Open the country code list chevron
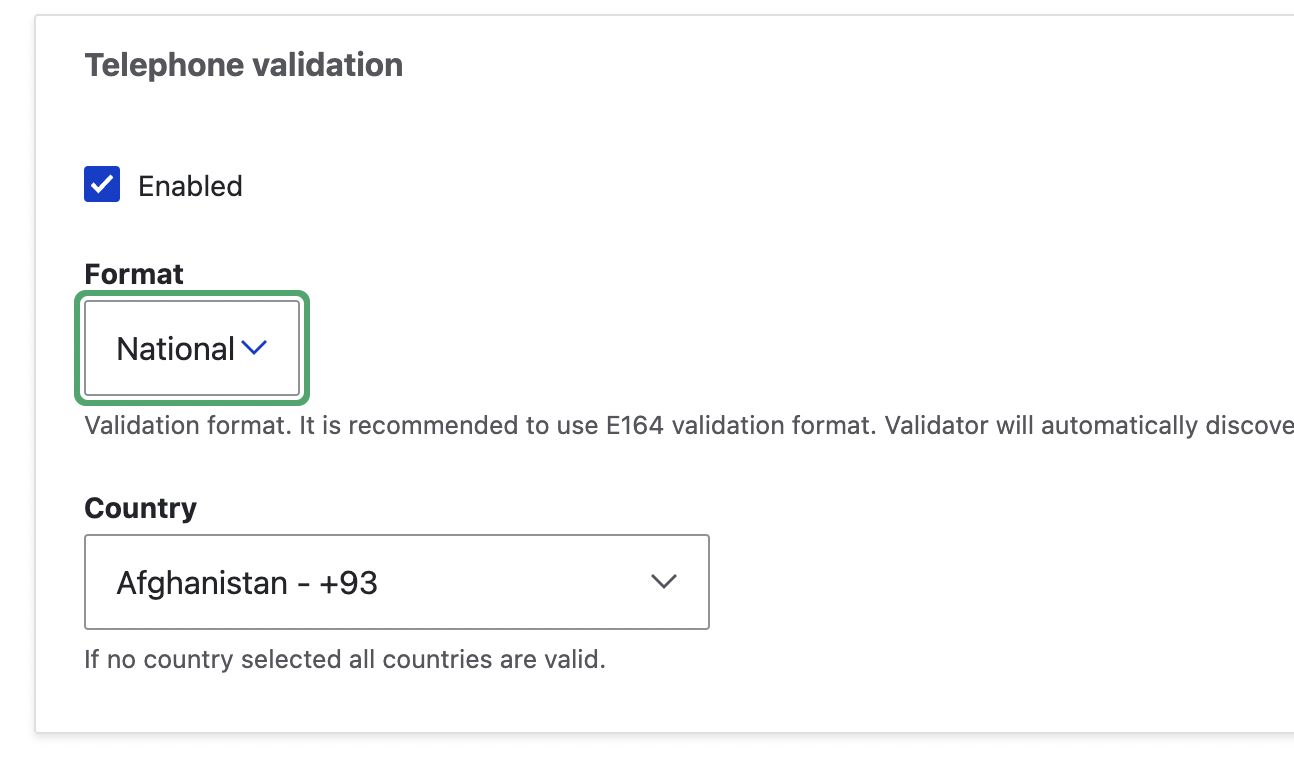 point(664,582)
